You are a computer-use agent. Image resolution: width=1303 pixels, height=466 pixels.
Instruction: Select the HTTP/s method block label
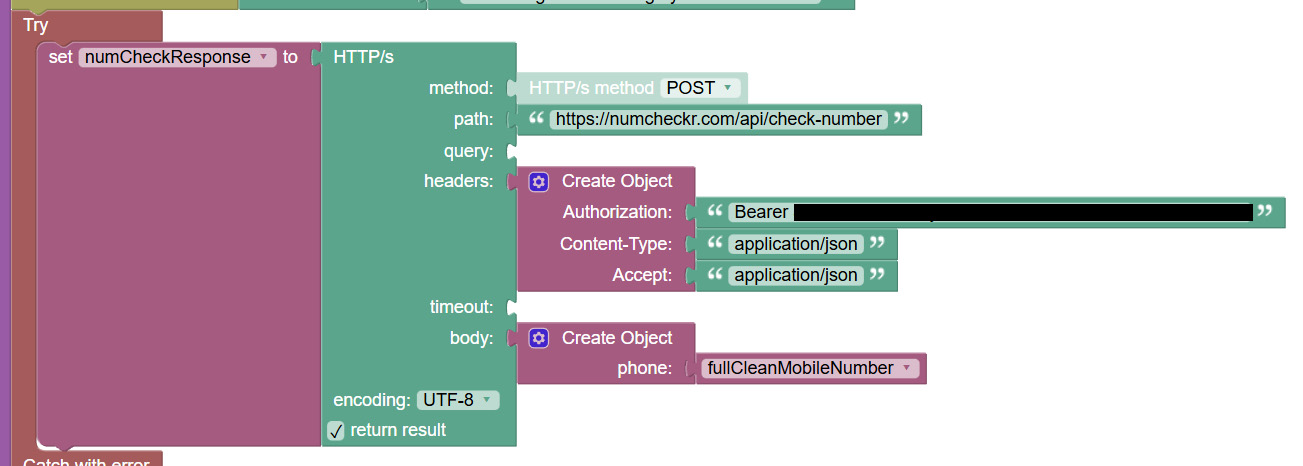(x=591, y=88)
